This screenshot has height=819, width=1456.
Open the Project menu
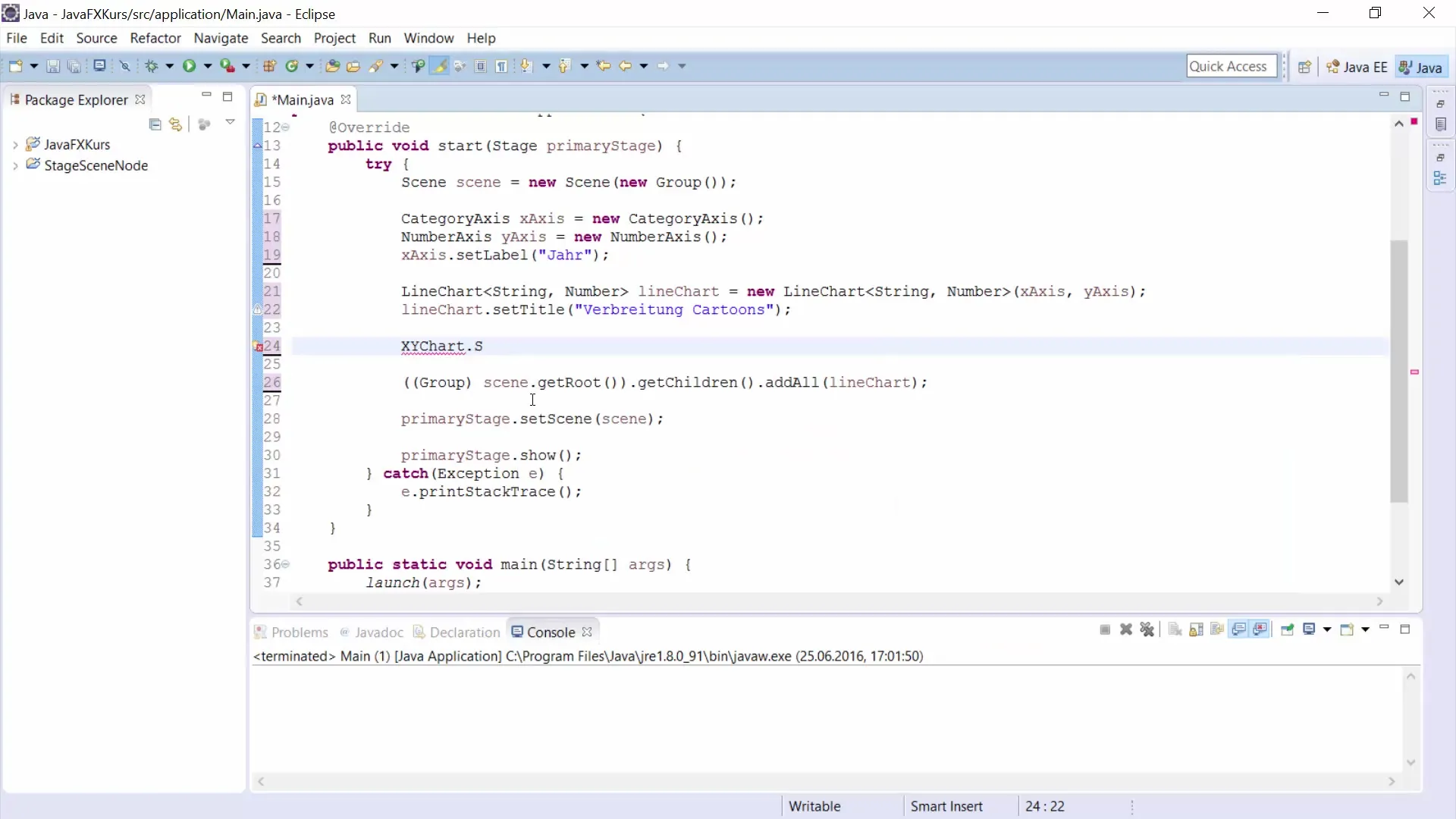click(334, 38)
